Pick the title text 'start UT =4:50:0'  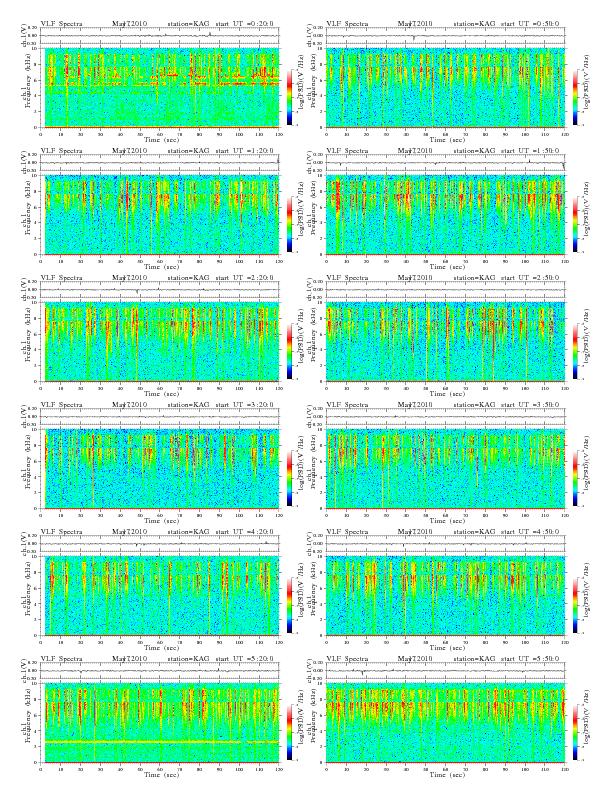(x=530, y=531)
